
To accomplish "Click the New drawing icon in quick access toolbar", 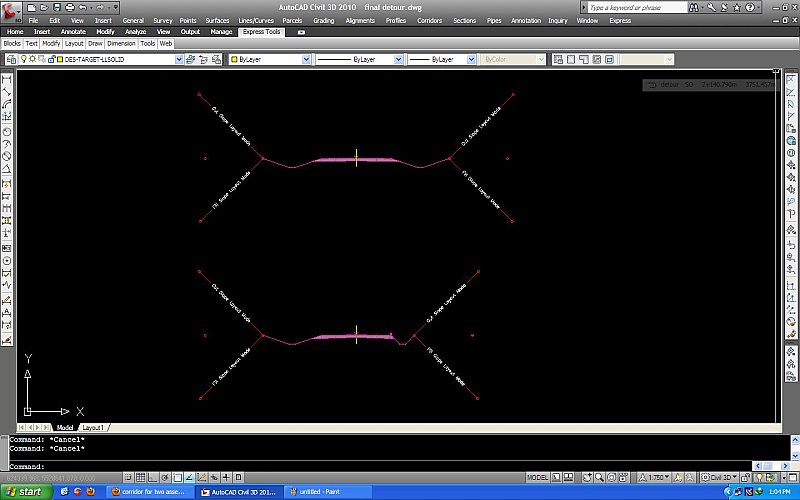I will [32, 7].
